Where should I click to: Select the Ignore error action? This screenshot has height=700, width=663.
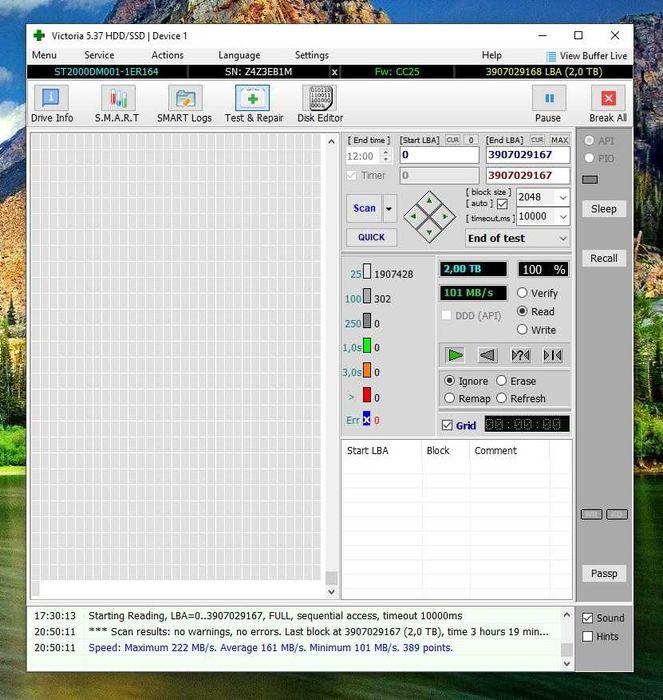tap(450, 381)
